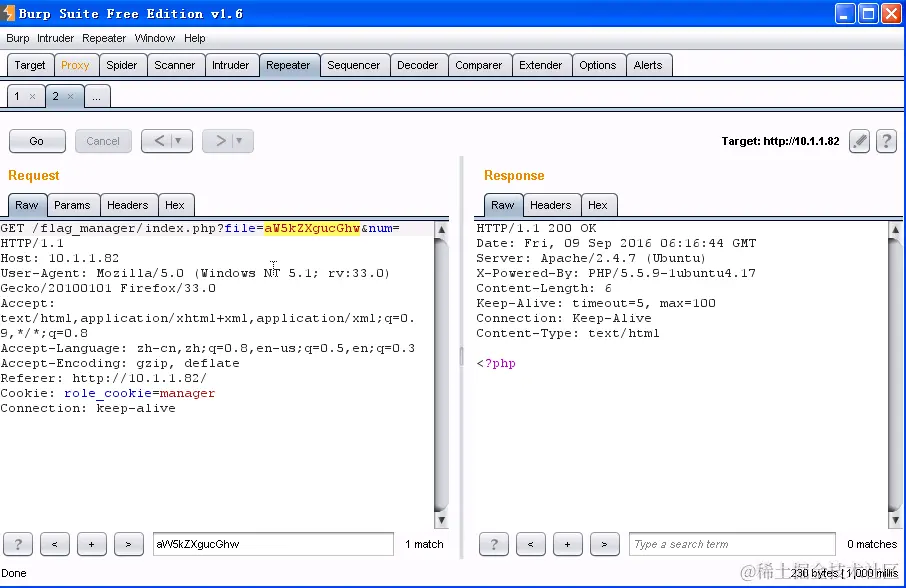Select the Repeater tool tab
906x588 pixels.
[288, 65]
